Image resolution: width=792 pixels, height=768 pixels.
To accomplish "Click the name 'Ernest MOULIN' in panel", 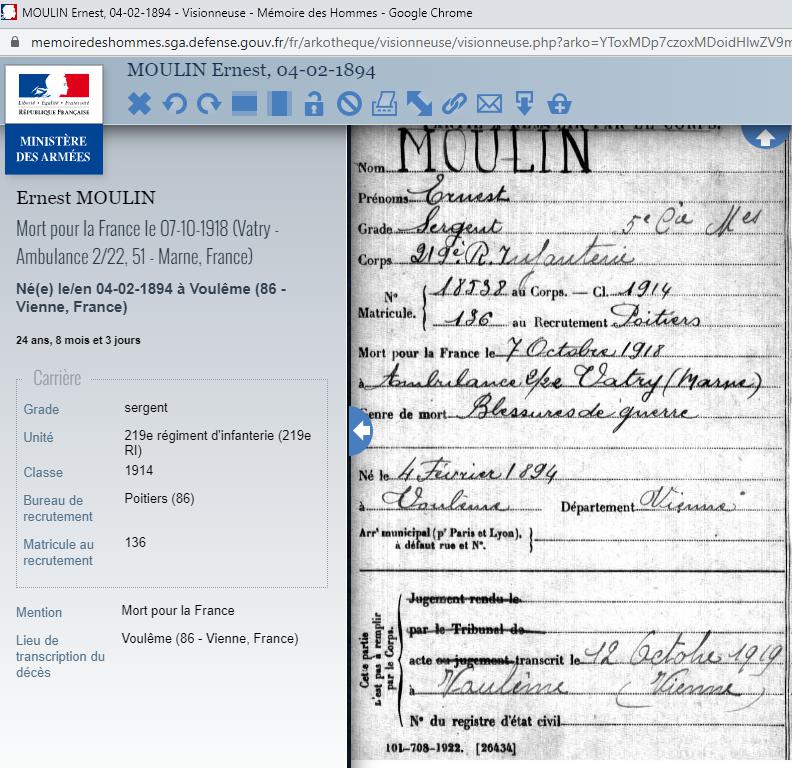I will (x=86, y=198).
